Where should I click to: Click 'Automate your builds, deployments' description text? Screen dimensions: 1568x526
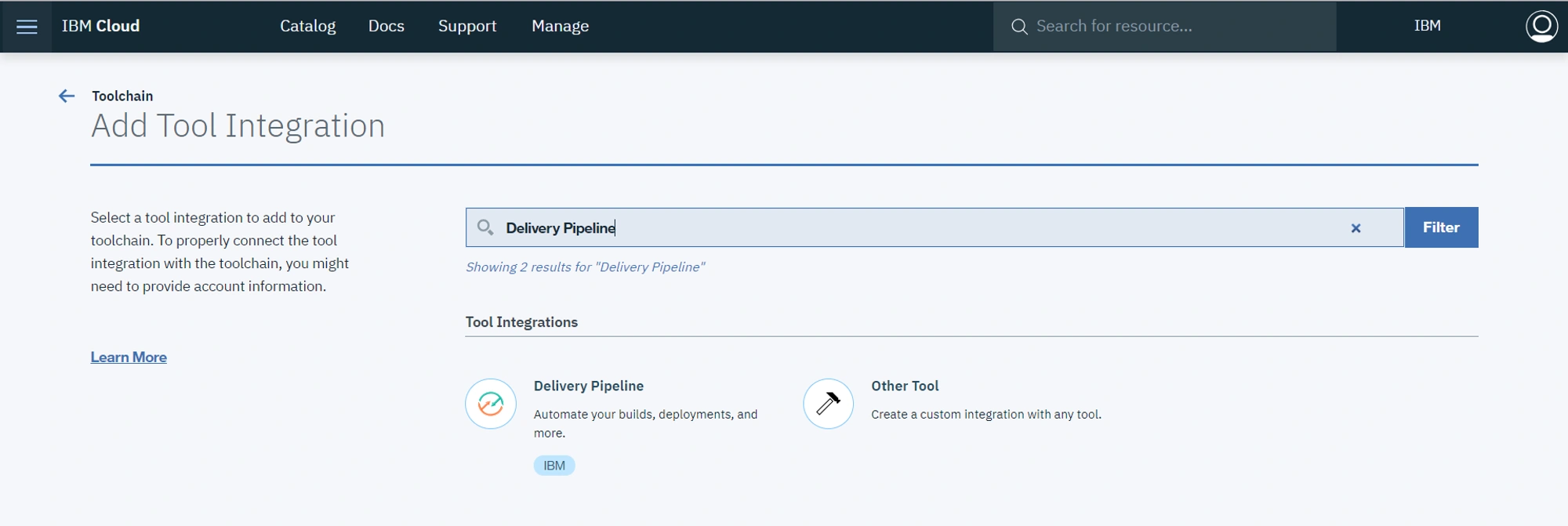645,423
